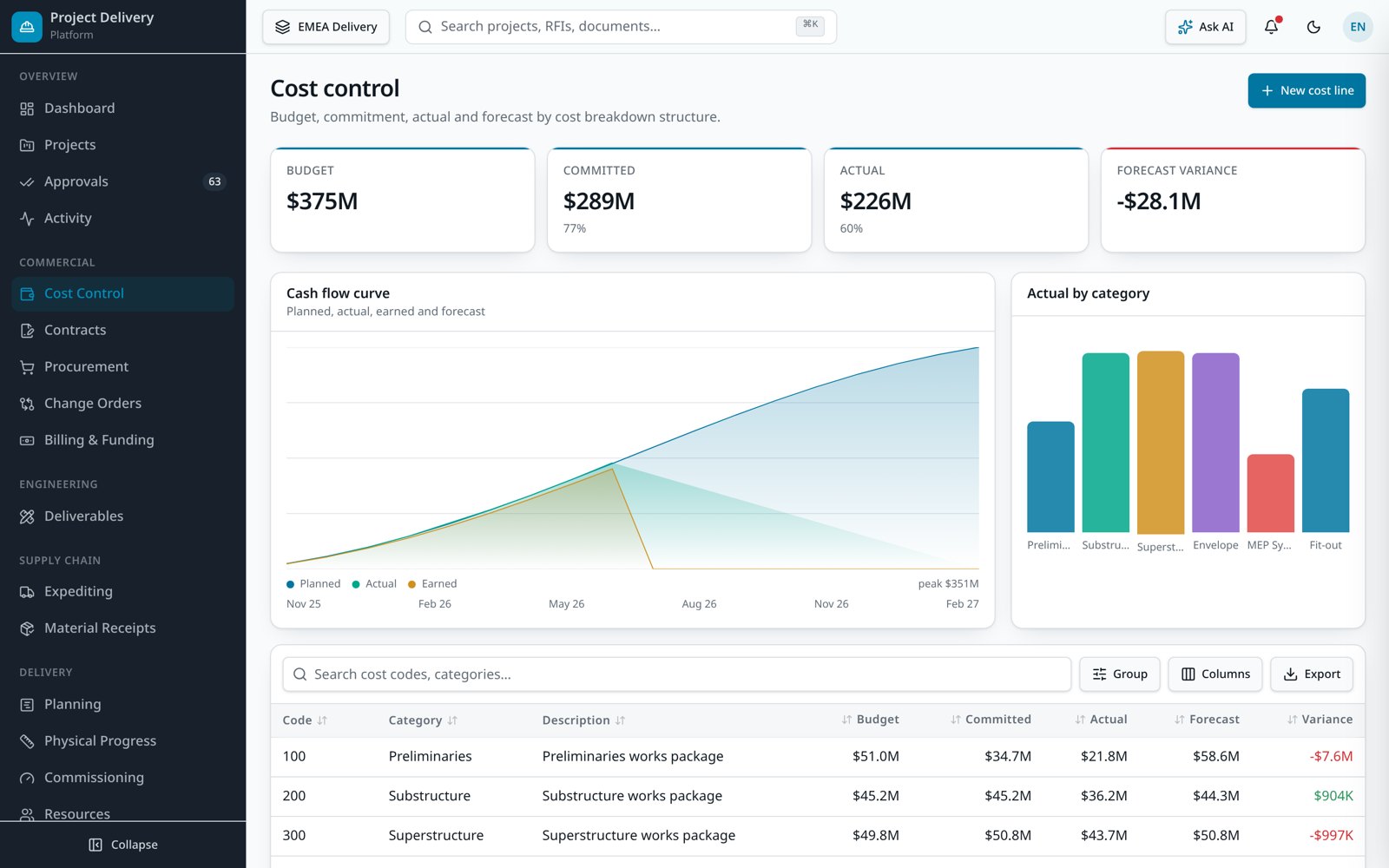Click the Billing & Funding icon
1389x868 pixels.
[27, 440]
